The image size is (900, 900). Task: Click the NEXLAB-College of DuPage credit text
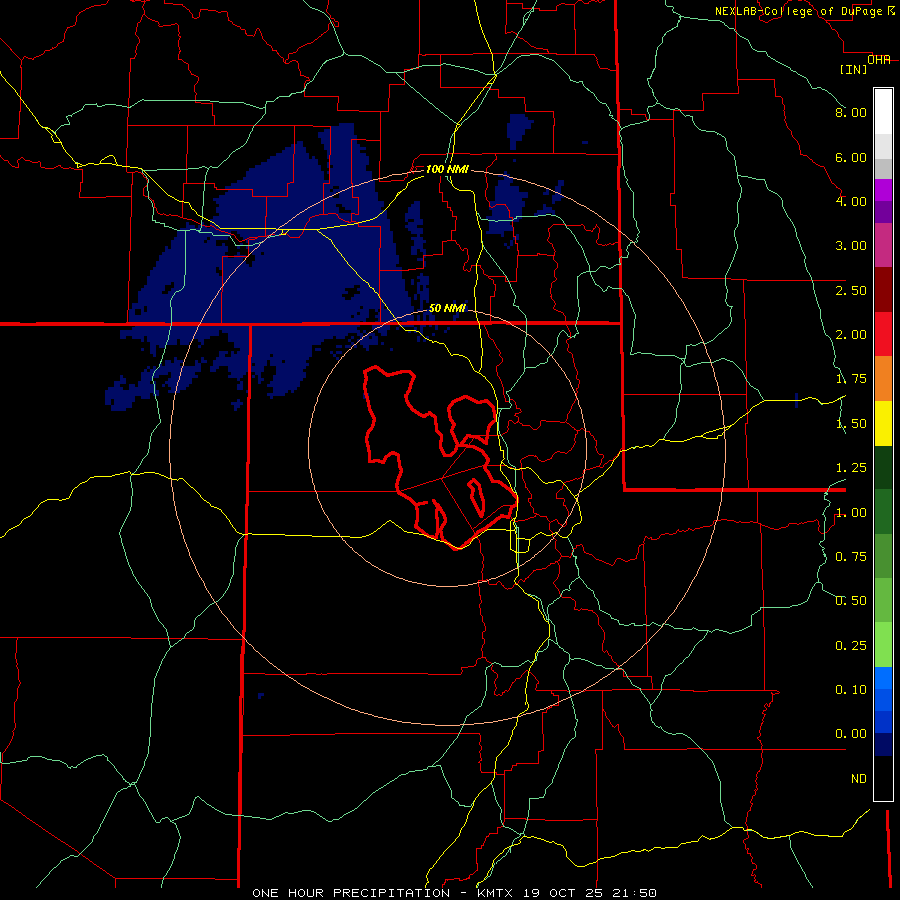pos(804,11)
